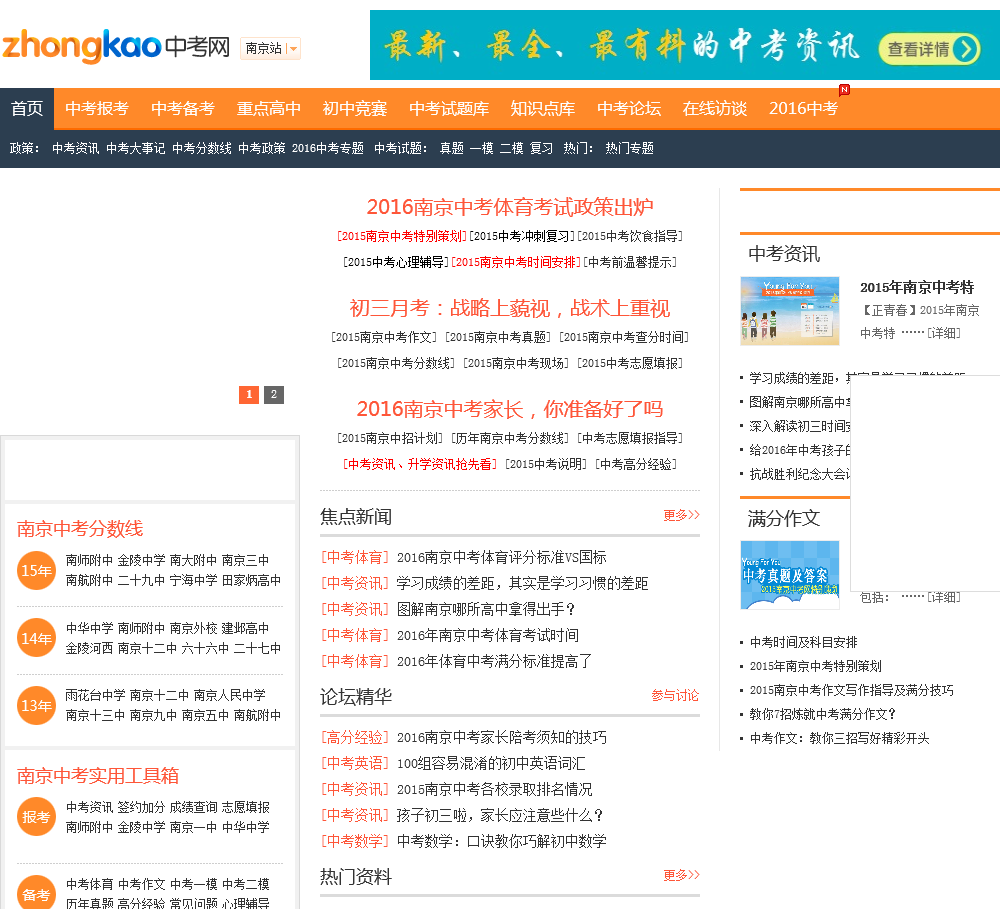Open 2016中考专题 sub-navigation link
The image size is (1000, 909).
click(x=328, y=149)
